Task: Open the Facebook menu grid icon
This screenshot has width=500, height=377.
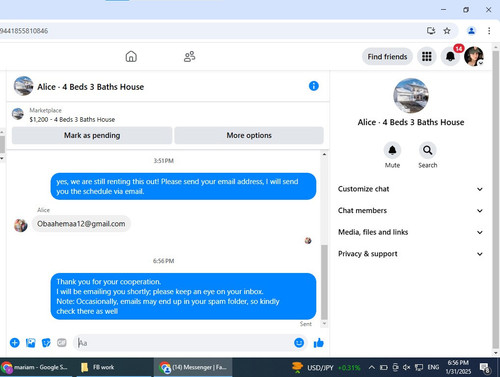Action: point(427,57)
